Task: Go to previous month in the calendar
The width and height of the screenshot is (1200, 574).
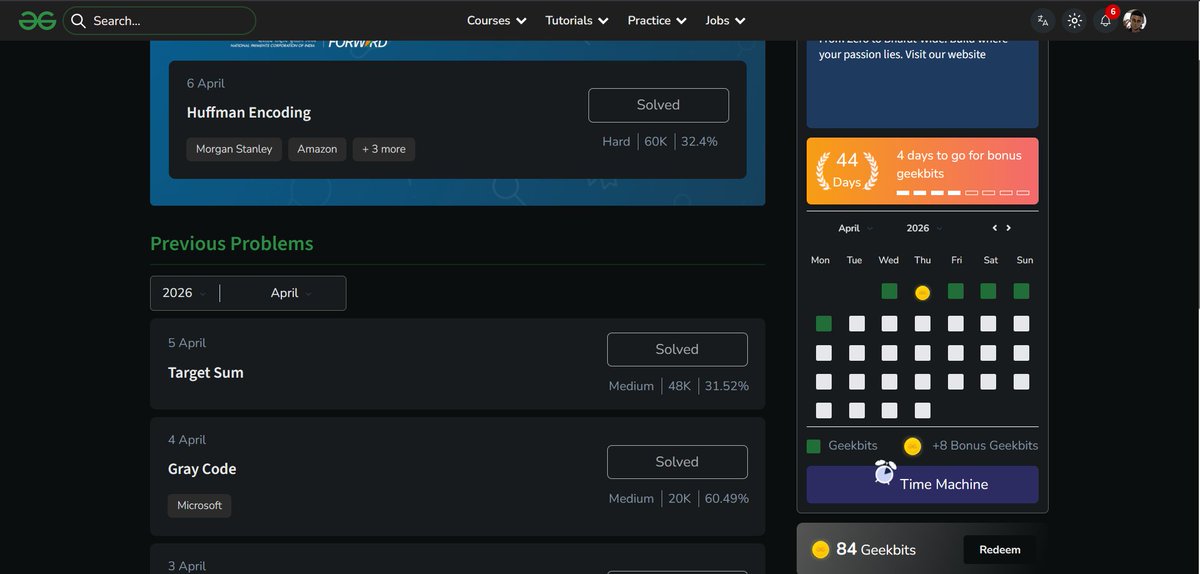Action: pyautogui.click(x=995, y=228)
